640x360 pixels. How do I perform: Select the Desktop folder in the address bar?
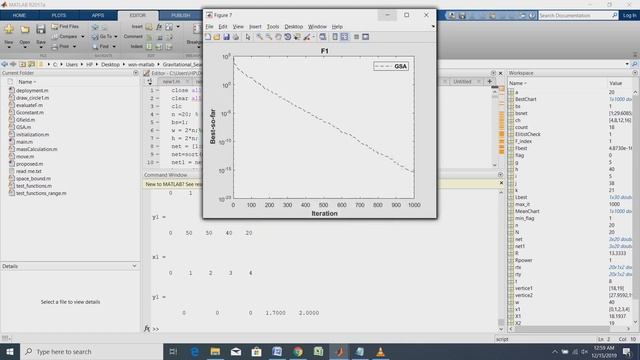[x=110, y=64]
